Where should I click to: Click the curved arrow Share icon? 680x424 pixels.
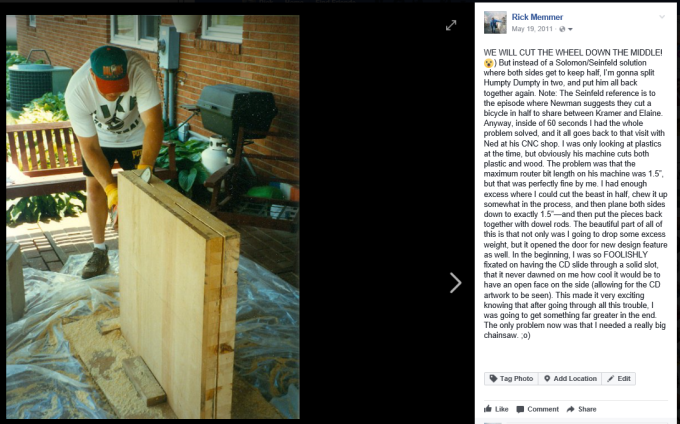[571, 409]
